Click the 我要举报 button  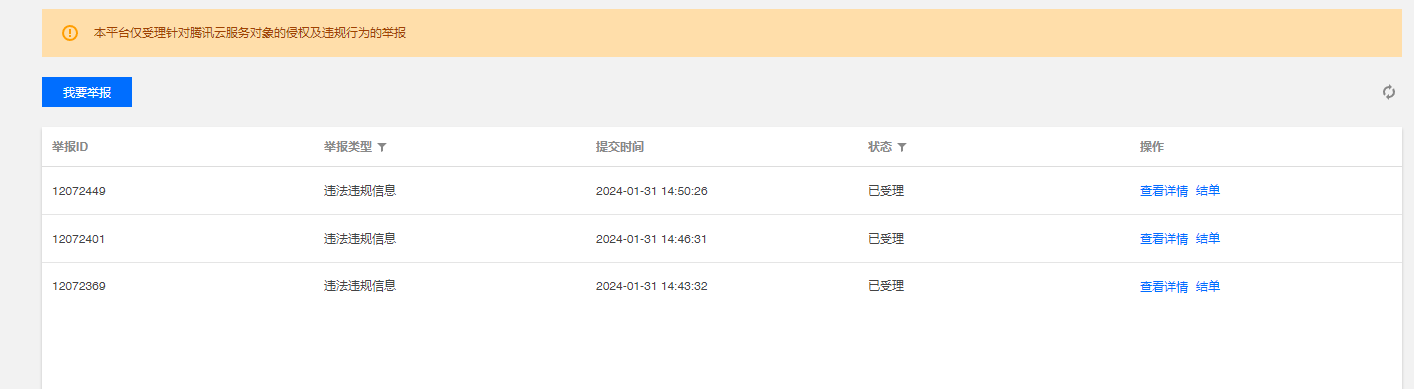pyautogui.click(x=87, y=92)
